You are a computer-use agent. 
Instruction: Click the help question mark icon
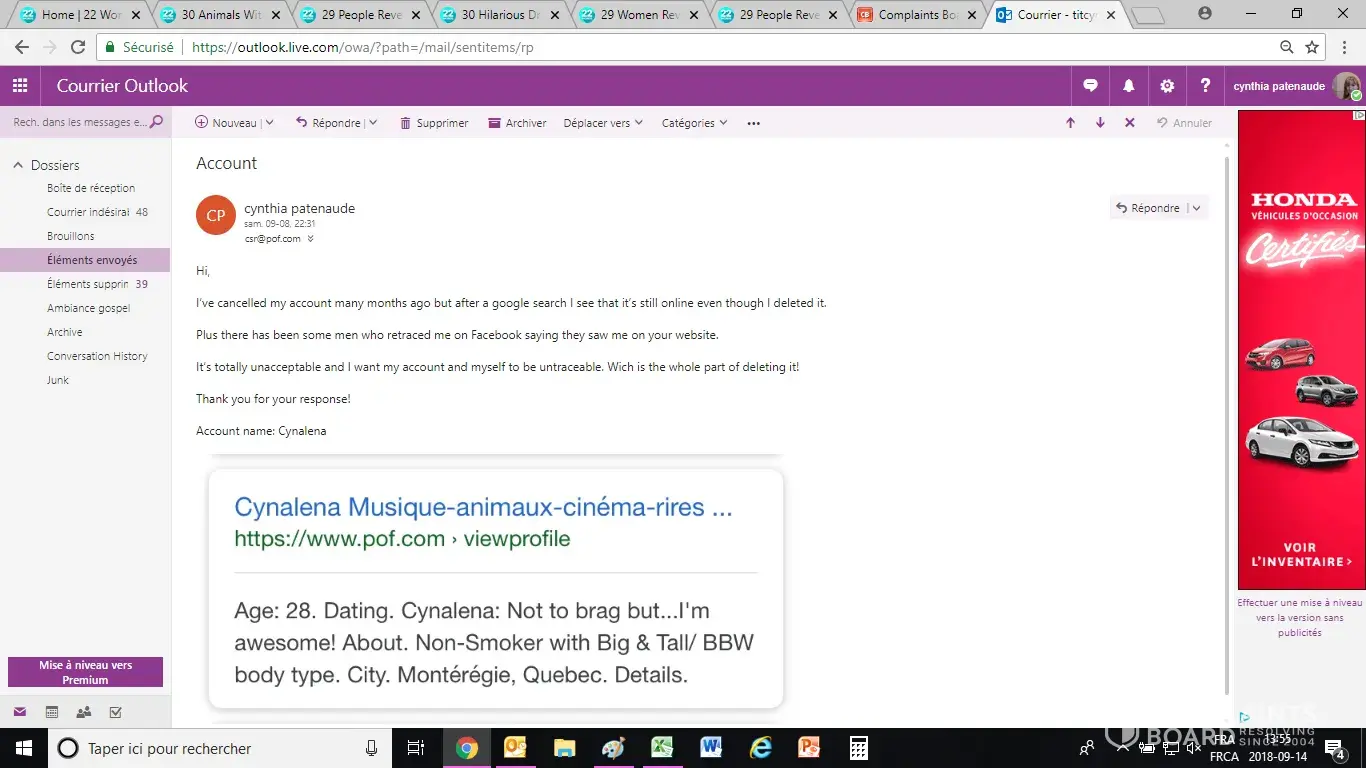click(1206, 86)
